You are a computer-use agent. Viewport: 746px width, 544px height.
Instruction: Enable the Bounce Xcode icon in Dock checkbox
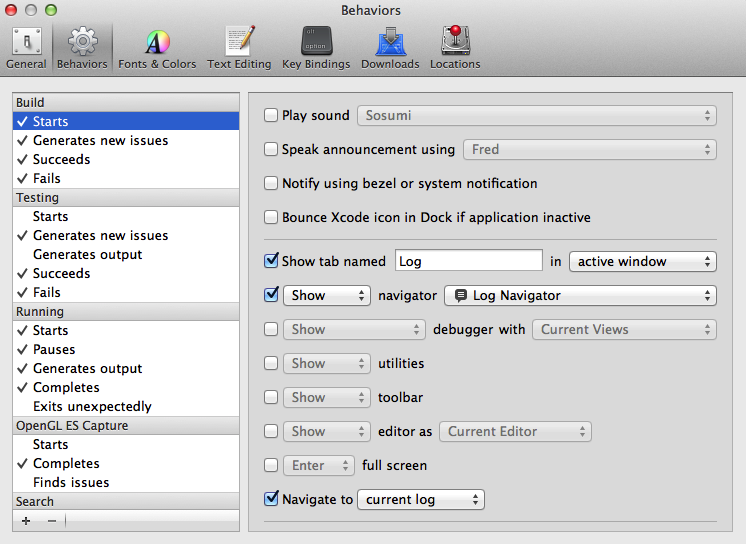coord(271,218)
